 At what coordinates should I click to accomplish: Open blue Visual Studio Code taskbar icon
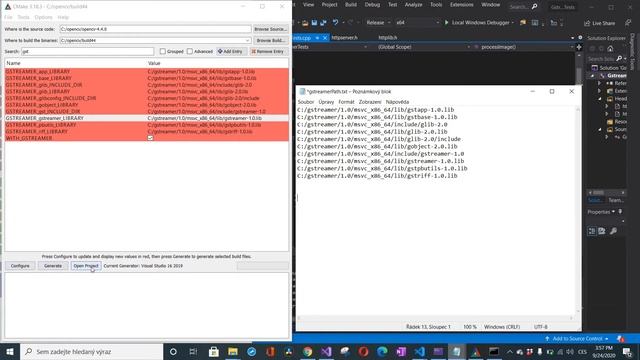[420, 351]
